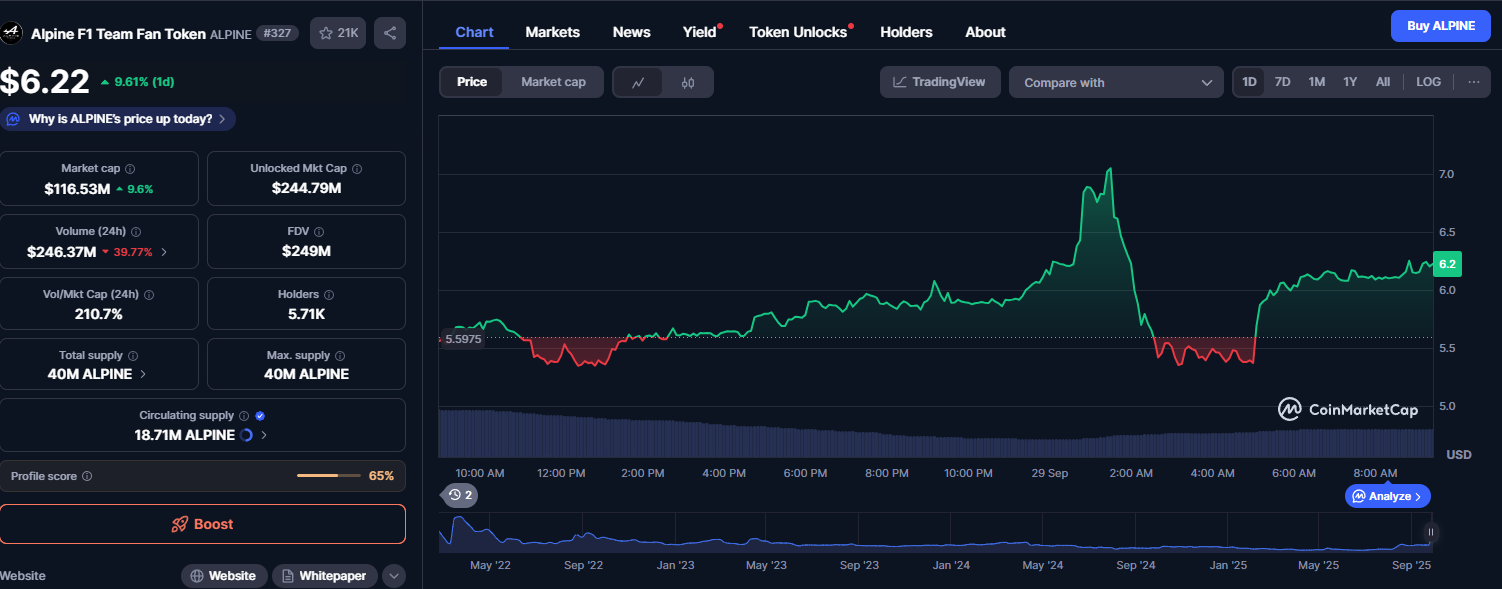Switch chart to line view icon

pos(637,82)
